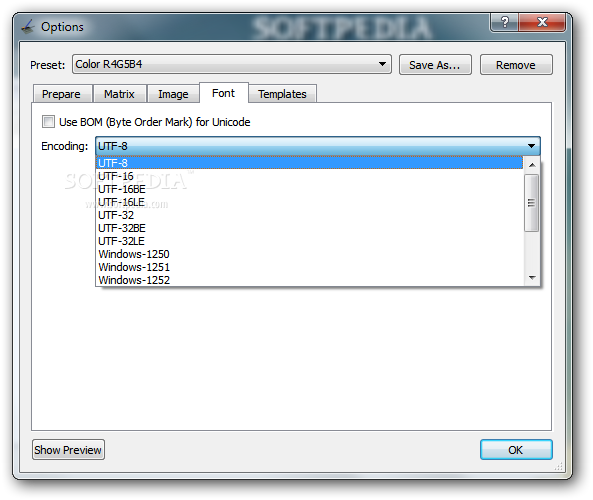The width and height of the screenshot is (593, 500).
Task: Pick Windows-1251 encoding
Action: click(x=309, y=267)
